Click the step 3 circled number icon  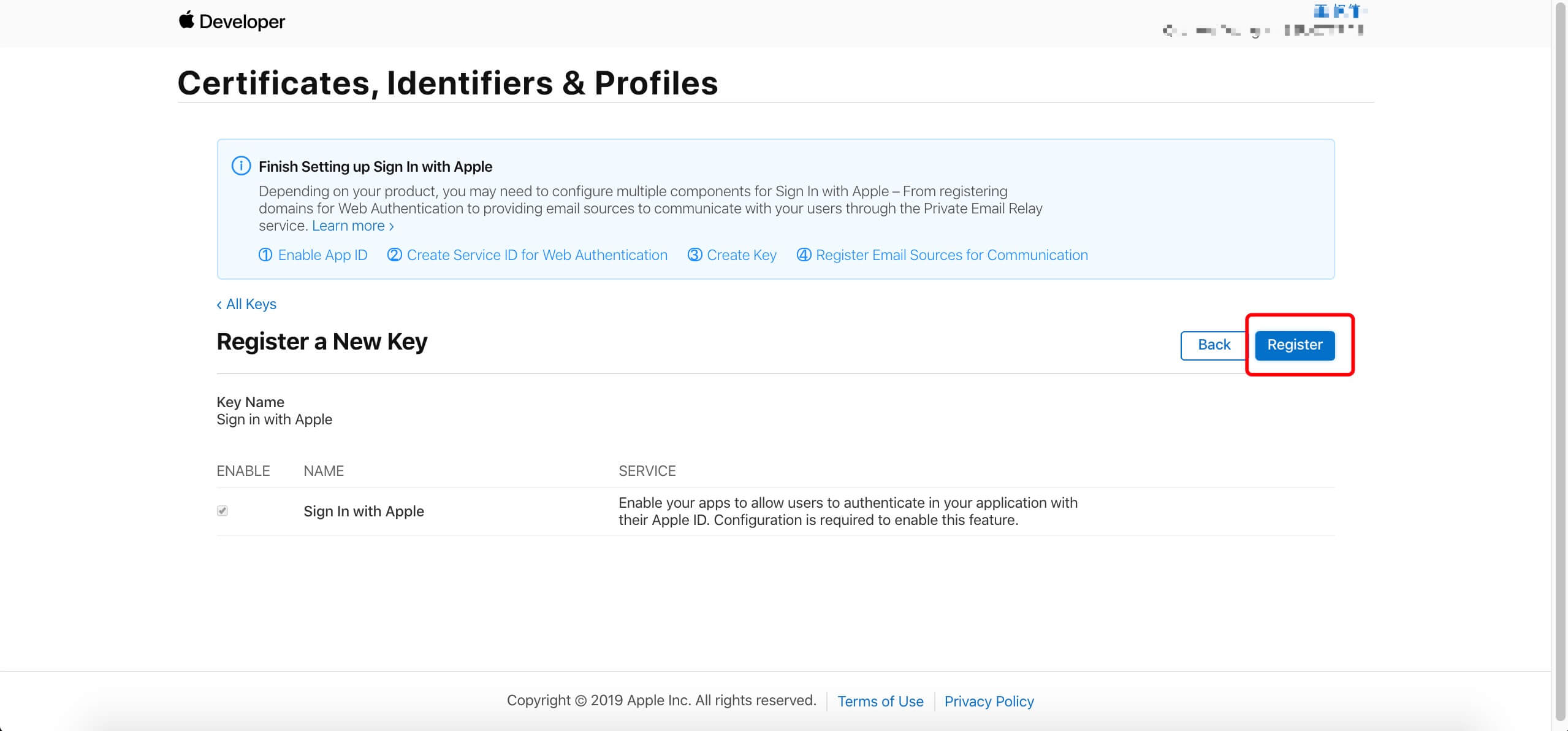coord(695,255)
